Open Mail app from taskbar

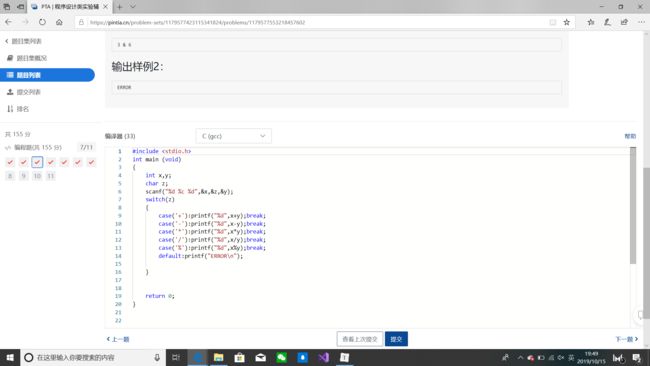(261, 357)
